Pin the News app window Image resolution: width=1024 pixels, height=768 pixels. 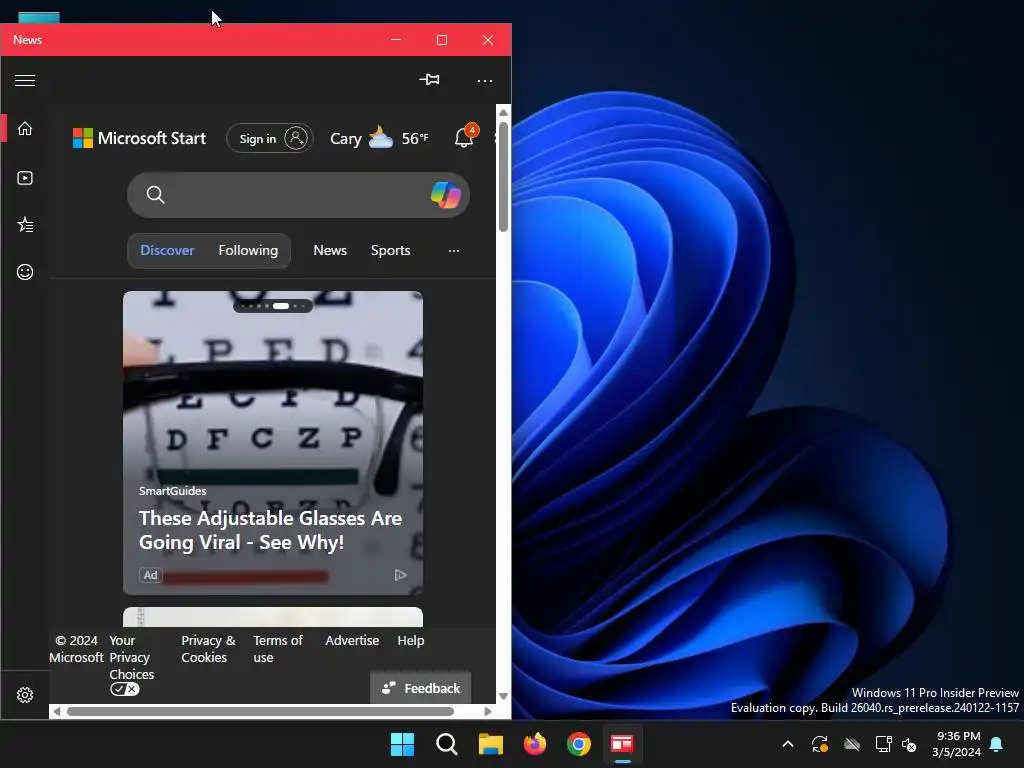[429, 80]
